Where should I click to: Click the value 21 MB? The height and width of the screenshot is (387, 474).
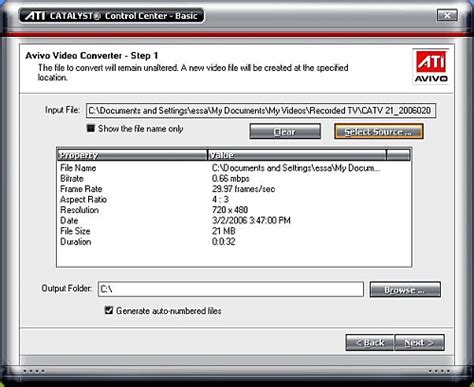point(223,231)
